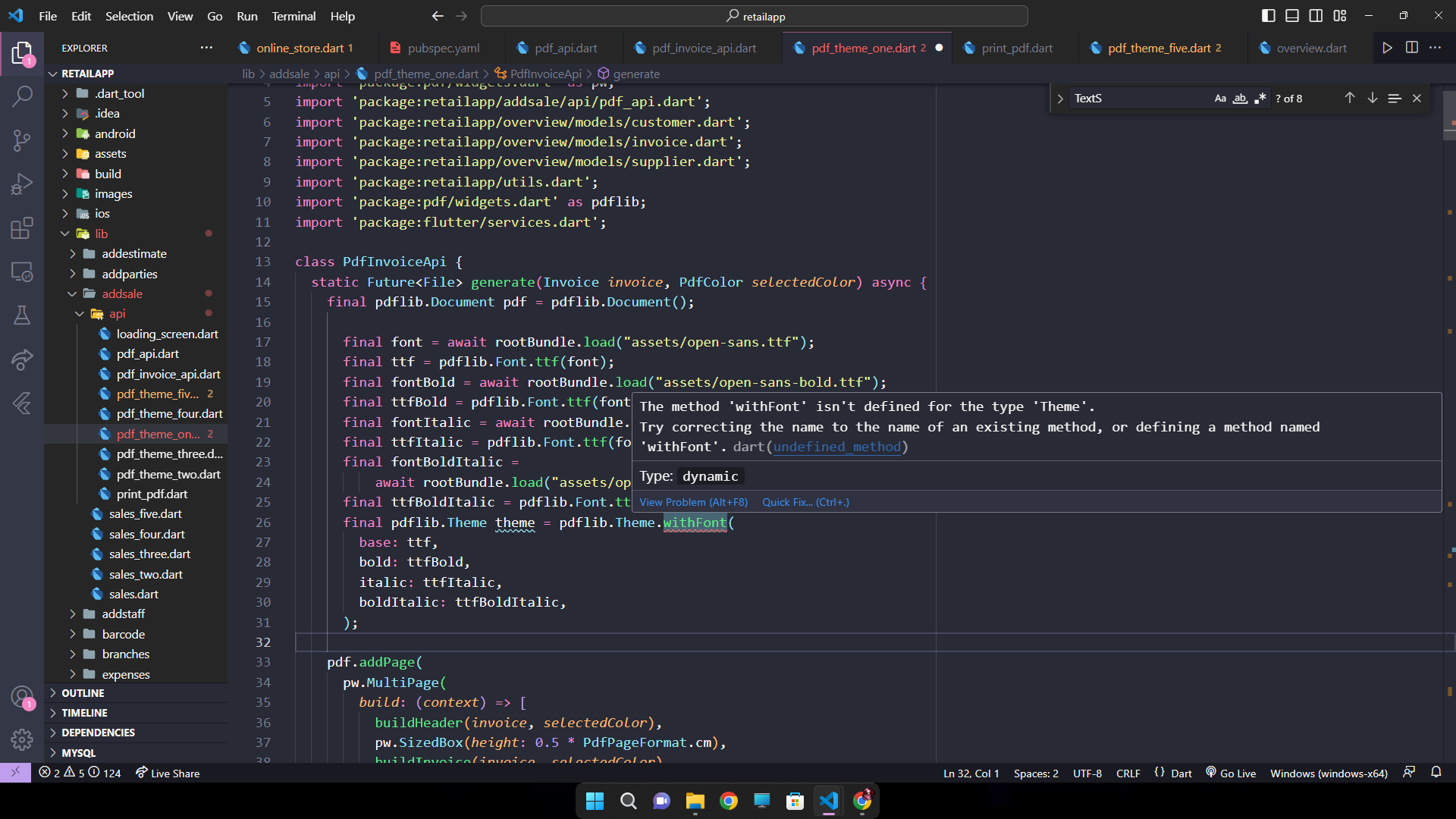This screenshot has height=819, width=1456.
Task: Open the Run and Debug view
Action: [22, 184]
